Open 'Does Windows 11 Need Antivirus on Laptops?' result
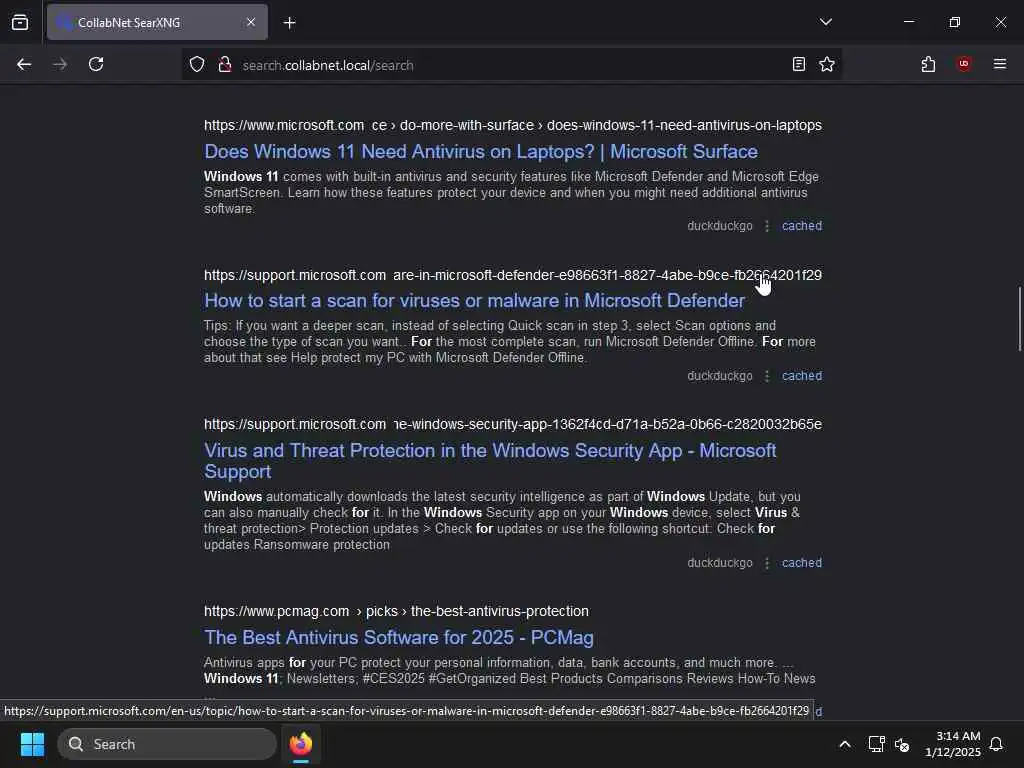Image resolution: width=1024 pixels, height=768 pixels. pos(481,152)
